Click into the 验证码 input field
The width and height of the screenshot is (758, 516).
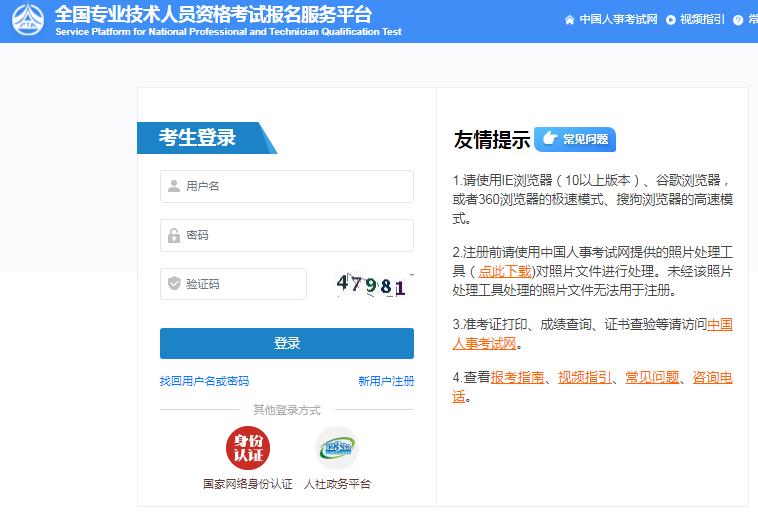(x=243, y=284)
